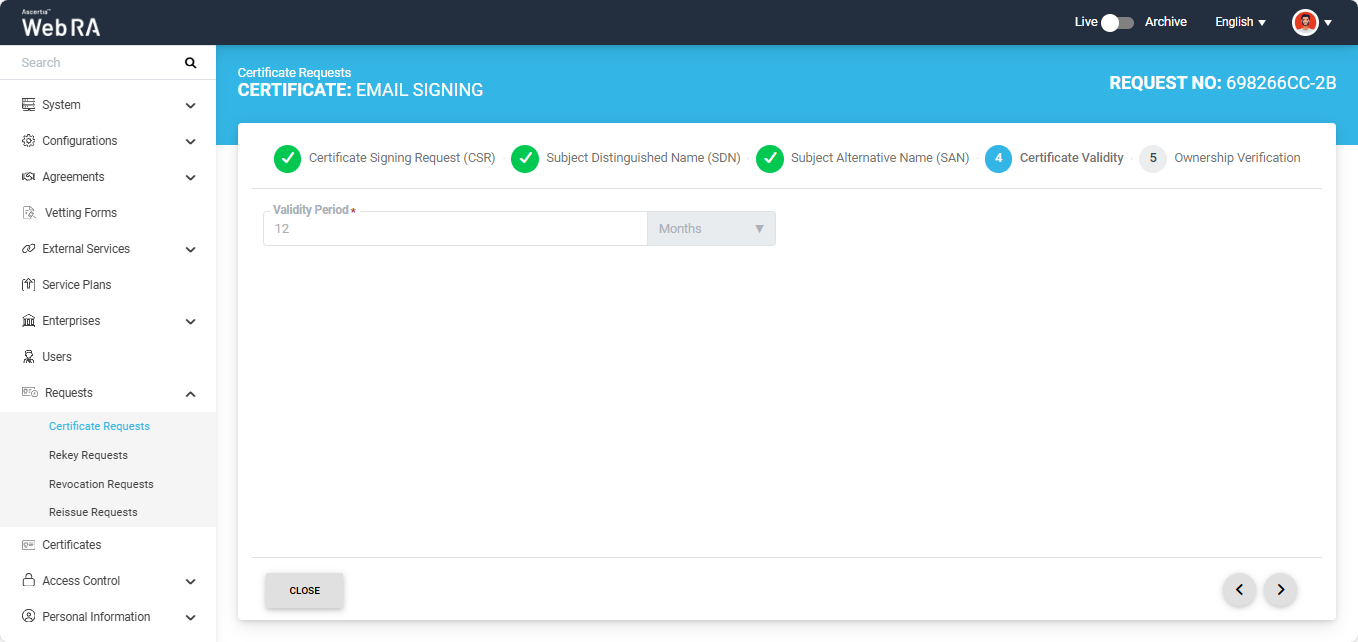Click the Validity Period input field
The image size is (1358, 642).
point(455,229)
